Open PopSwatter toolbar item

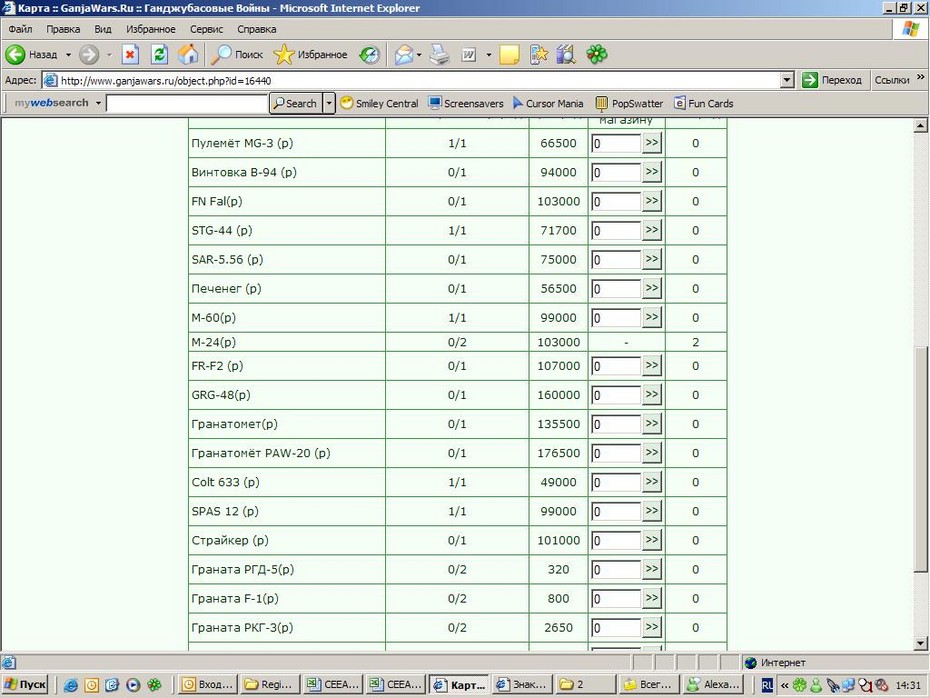(x=629, y=103)
